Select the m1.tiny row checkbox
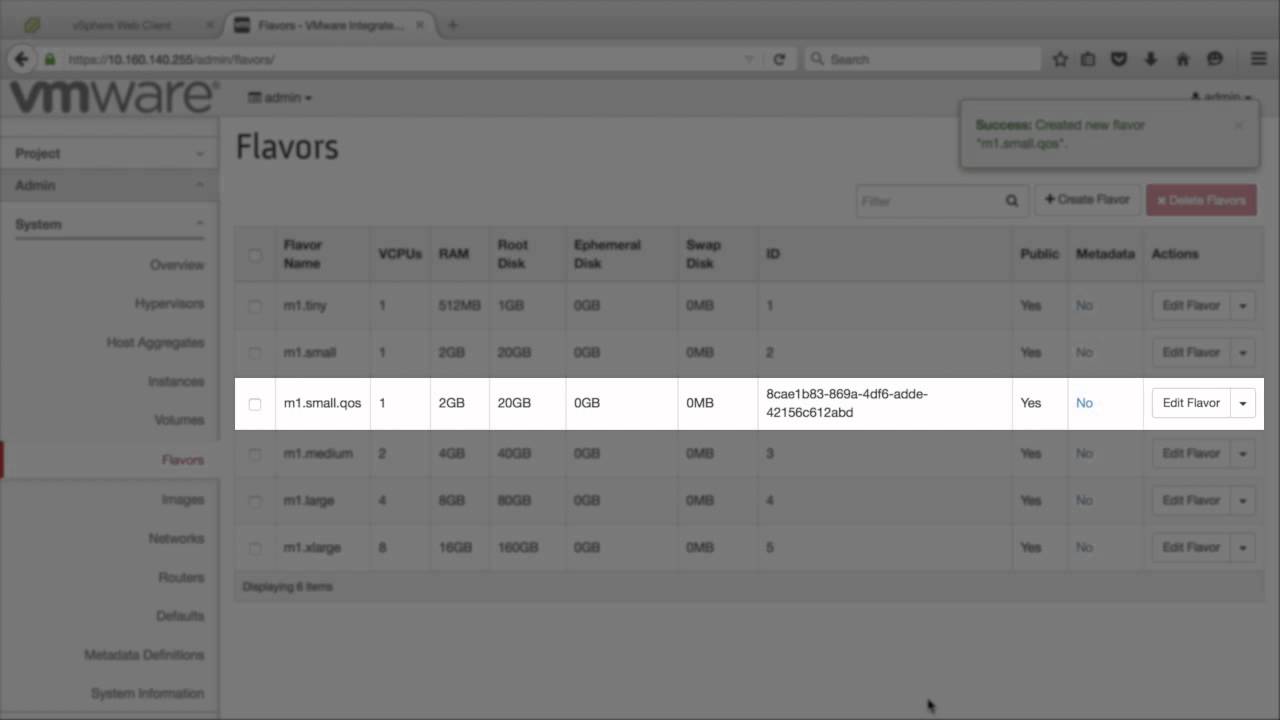1280x720 pixels. (x=255, y=306)
